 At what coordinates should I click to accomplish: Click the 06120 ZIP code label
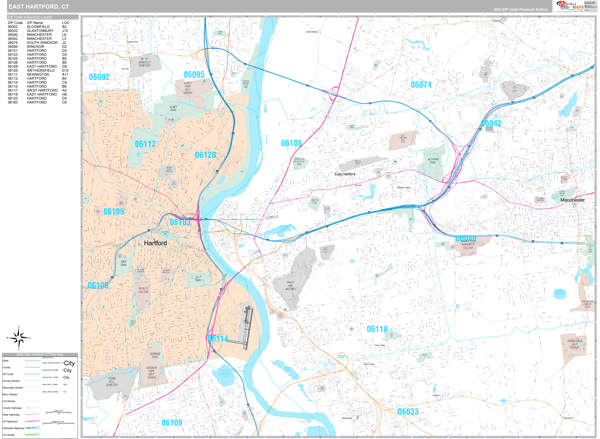click(x=205, y=155)
